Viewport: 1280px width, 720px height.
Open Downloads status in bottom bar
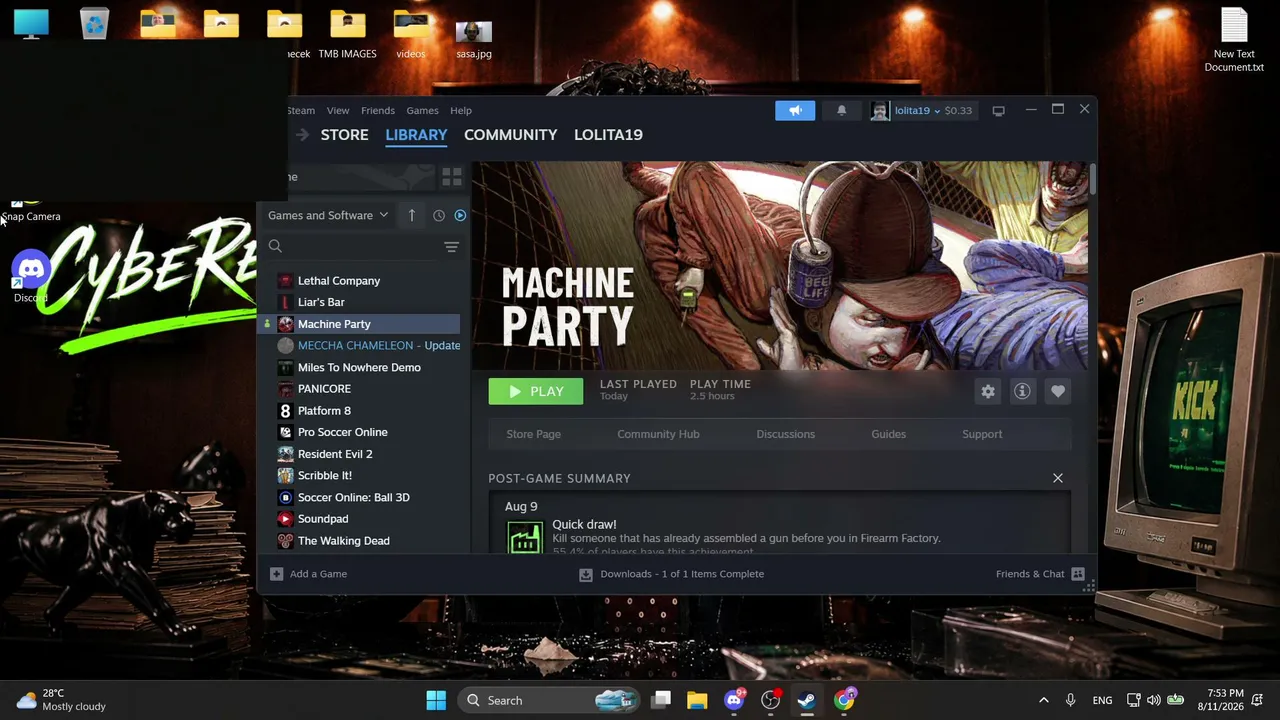click(x=672, y=574)
